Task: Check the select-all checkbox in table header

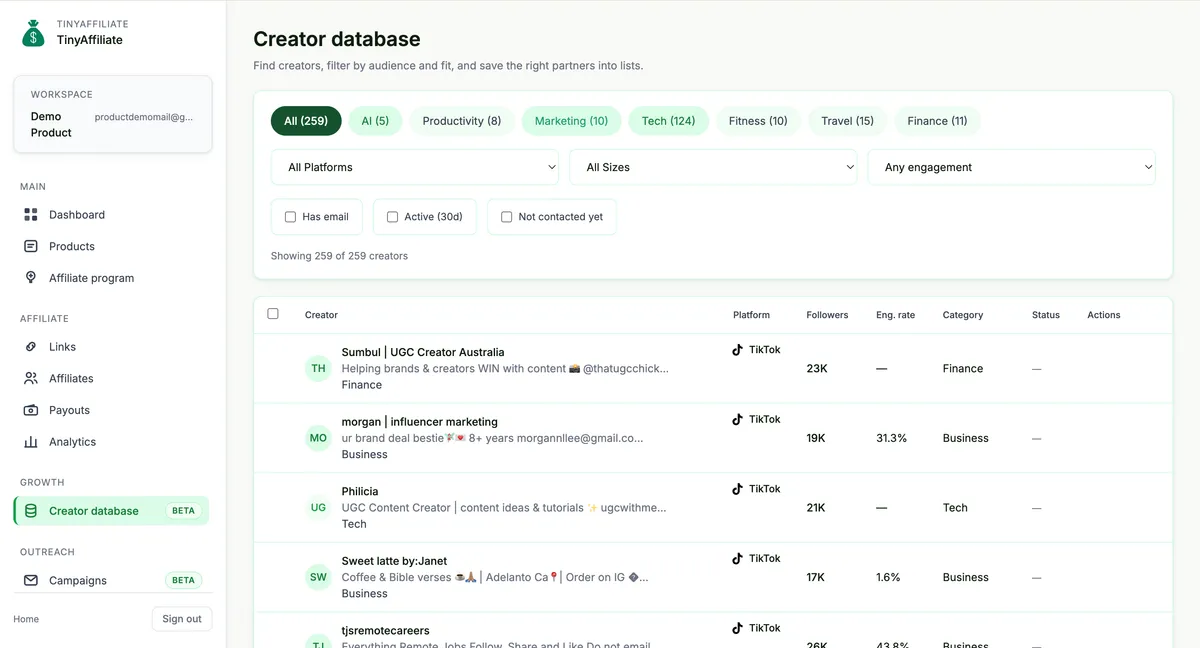Action: [x=273, y=314]
